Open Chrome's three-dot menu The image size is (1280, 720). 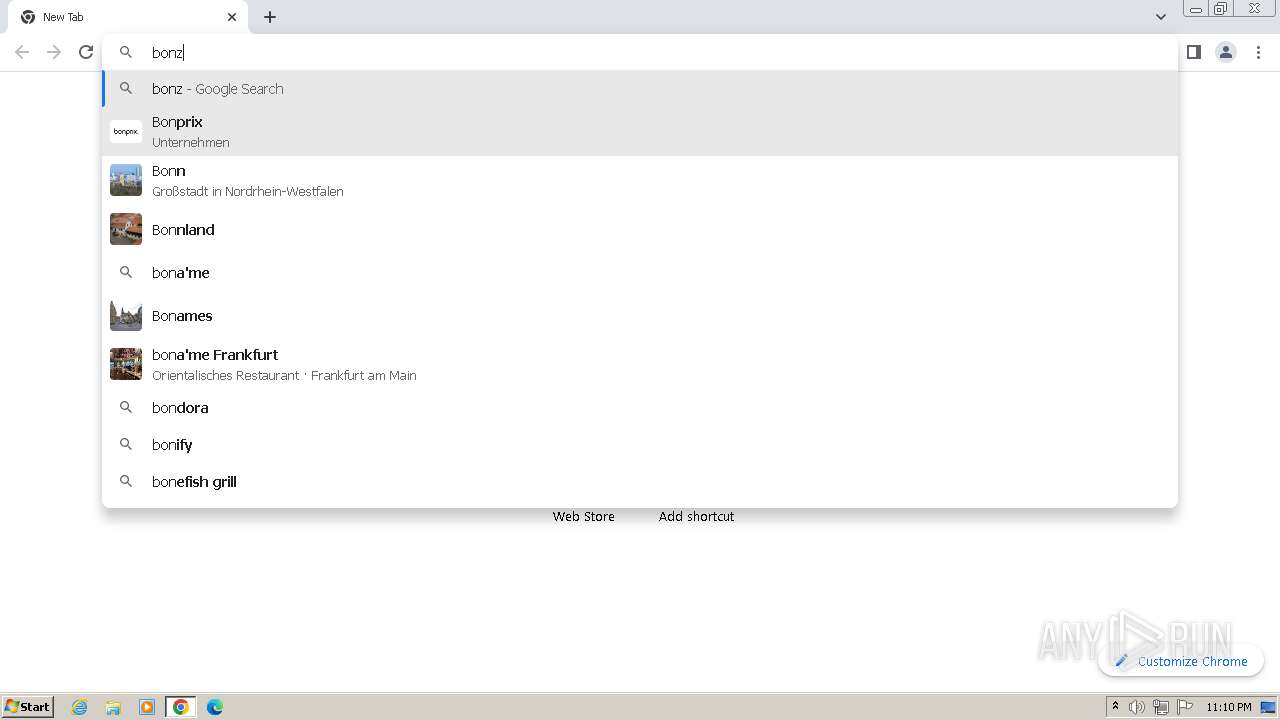point(1258,52)
